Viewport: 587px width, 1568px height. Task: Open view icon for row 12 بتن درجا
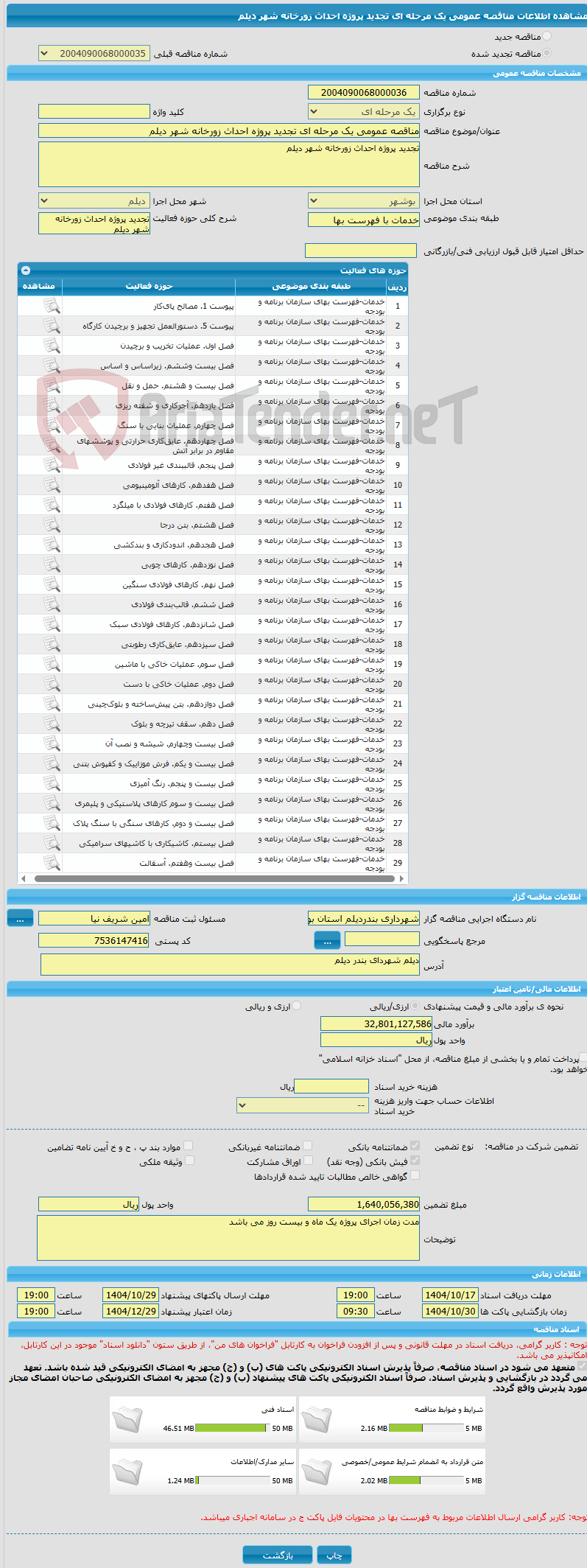click(52, 525)
